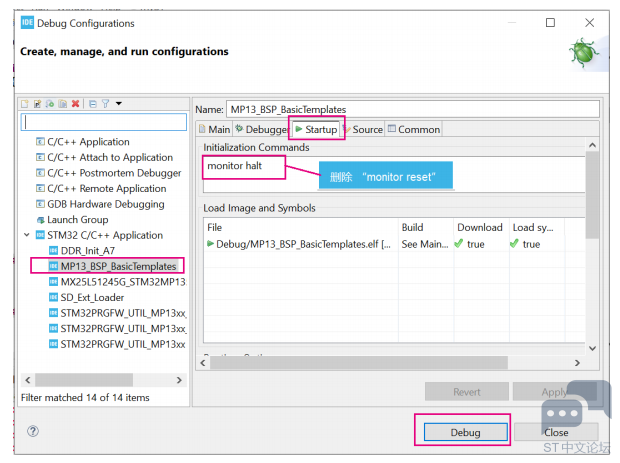Screen dimensions: 620x463
Task: Click New launch configuration icon
Action: 25,104
